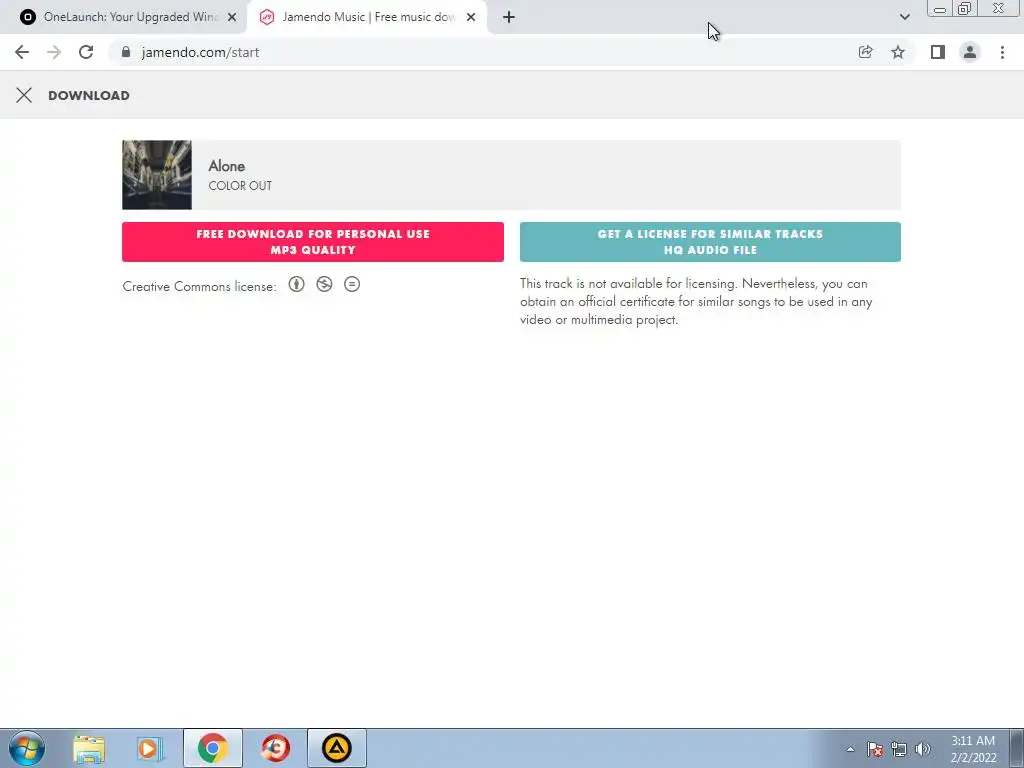Image resolution: width=1024 pixels, height=768 pixels.
Task: Click the Creative Commons NonCommercial icon
Action: coord(325,284)
